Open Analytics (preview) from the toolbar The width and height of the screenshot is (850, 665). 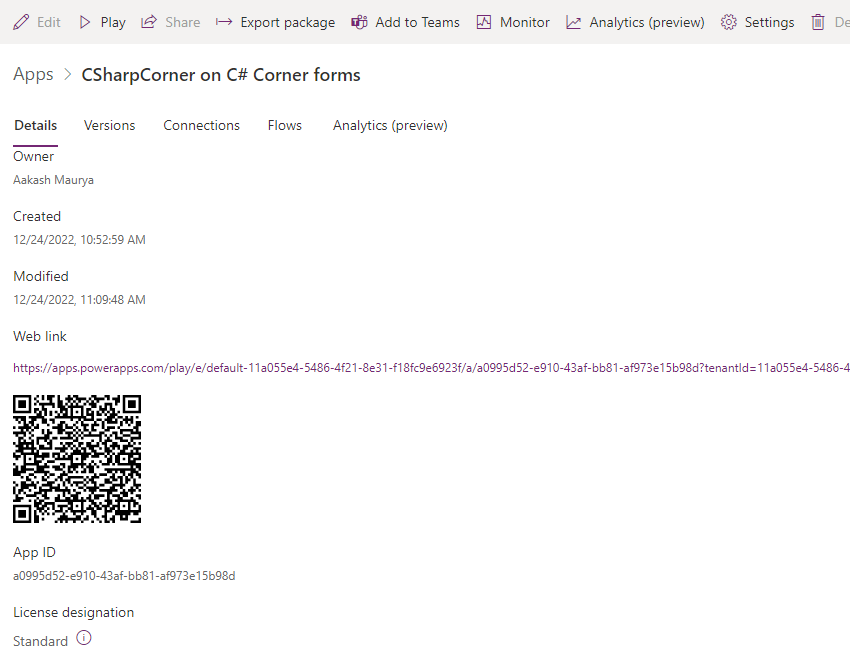(571, 21)
